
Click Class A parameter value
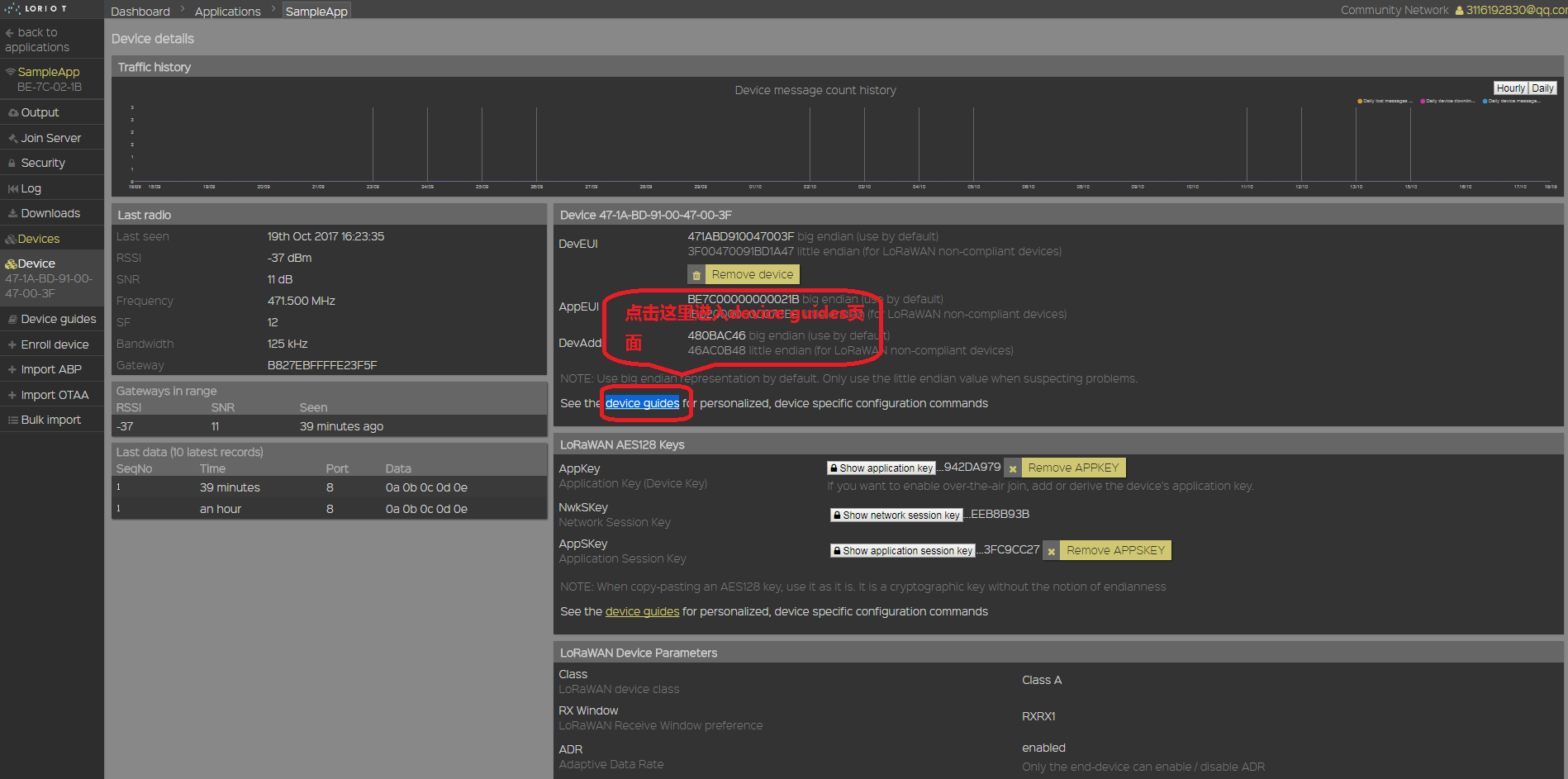[1042, 680]
